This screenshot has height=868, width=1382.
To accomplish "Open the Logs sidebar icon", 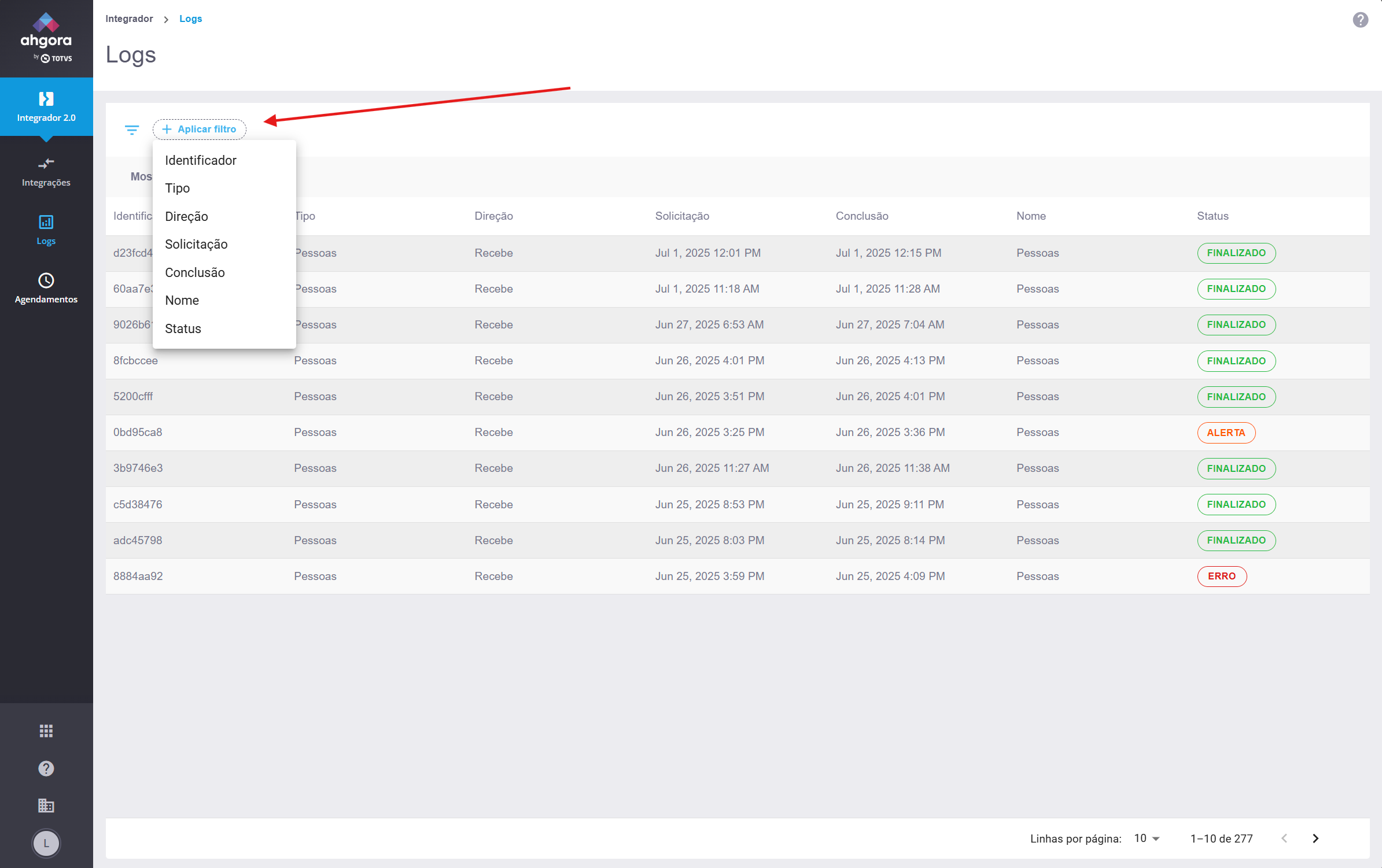I will coord(46,223).
